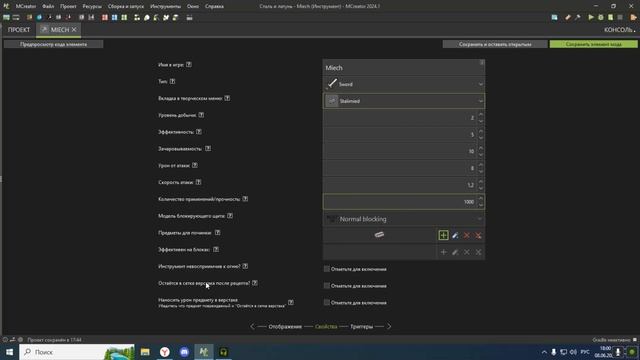Click the red grid icon in top toolbar

click(105, 18)
